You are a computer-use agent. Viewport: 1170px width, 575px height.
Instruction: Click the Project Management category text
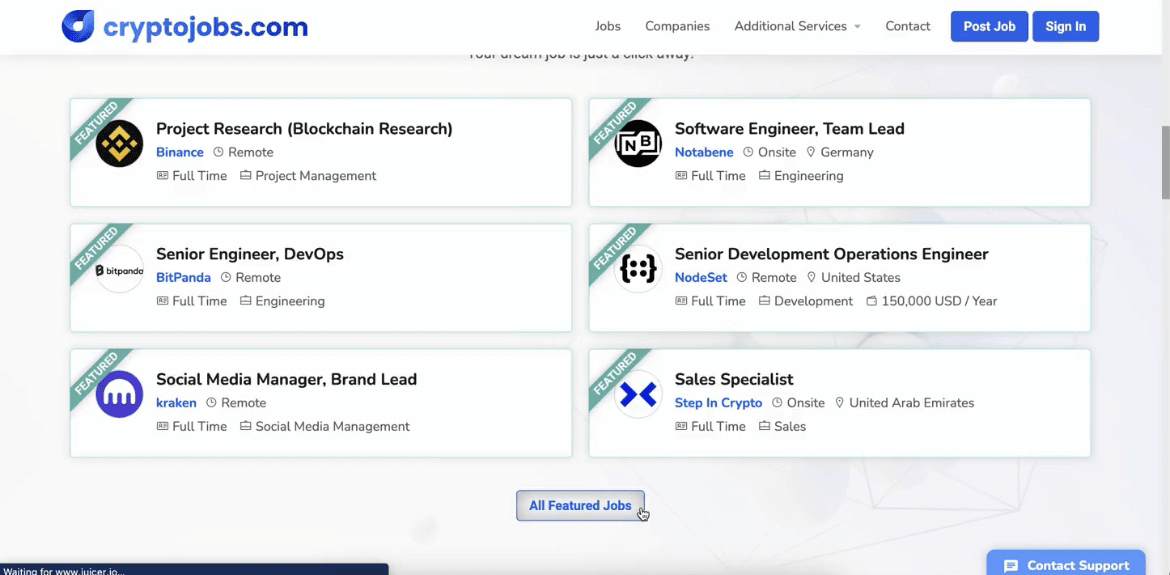pos(316,176)
